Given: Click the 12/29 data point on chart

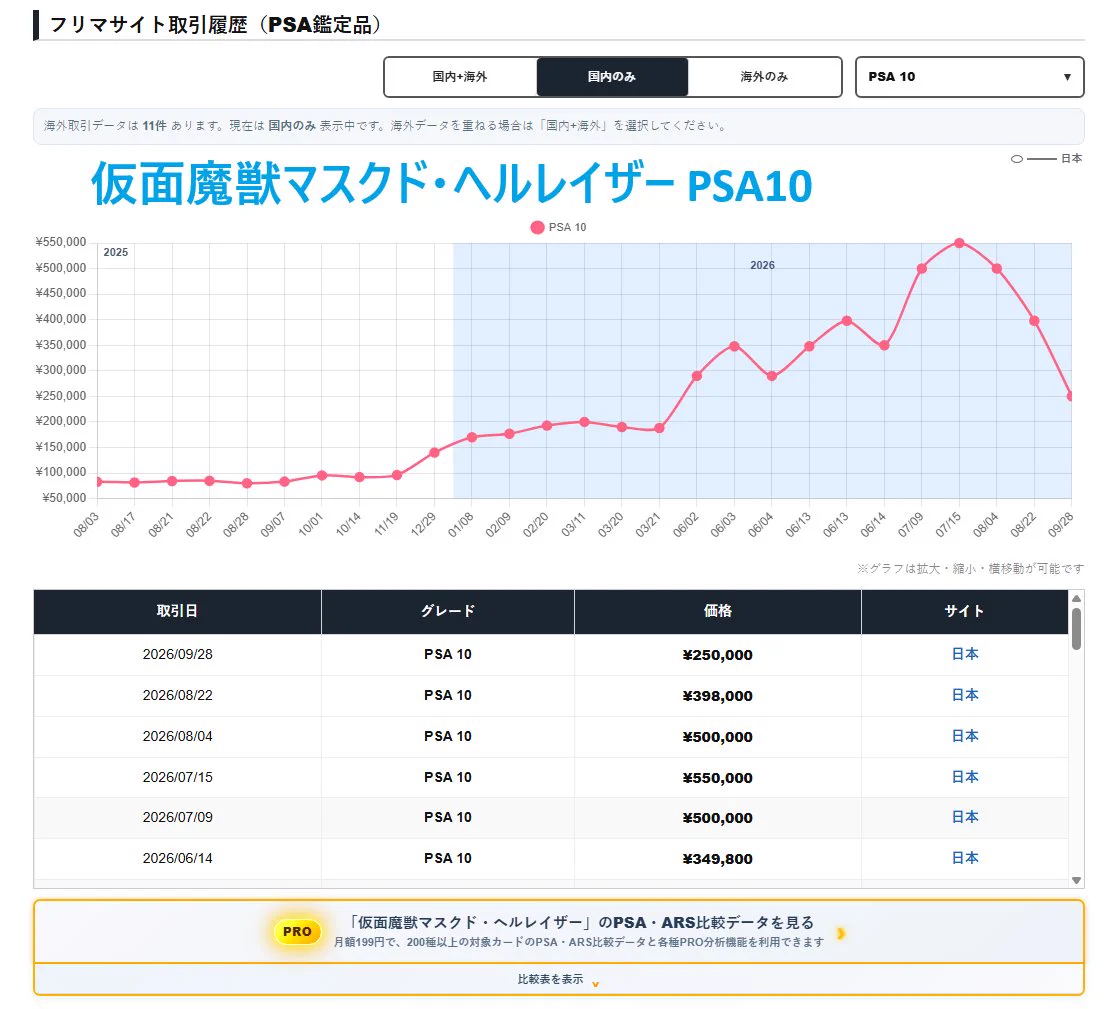Looking at the screenshot, I should pos(435,452).
